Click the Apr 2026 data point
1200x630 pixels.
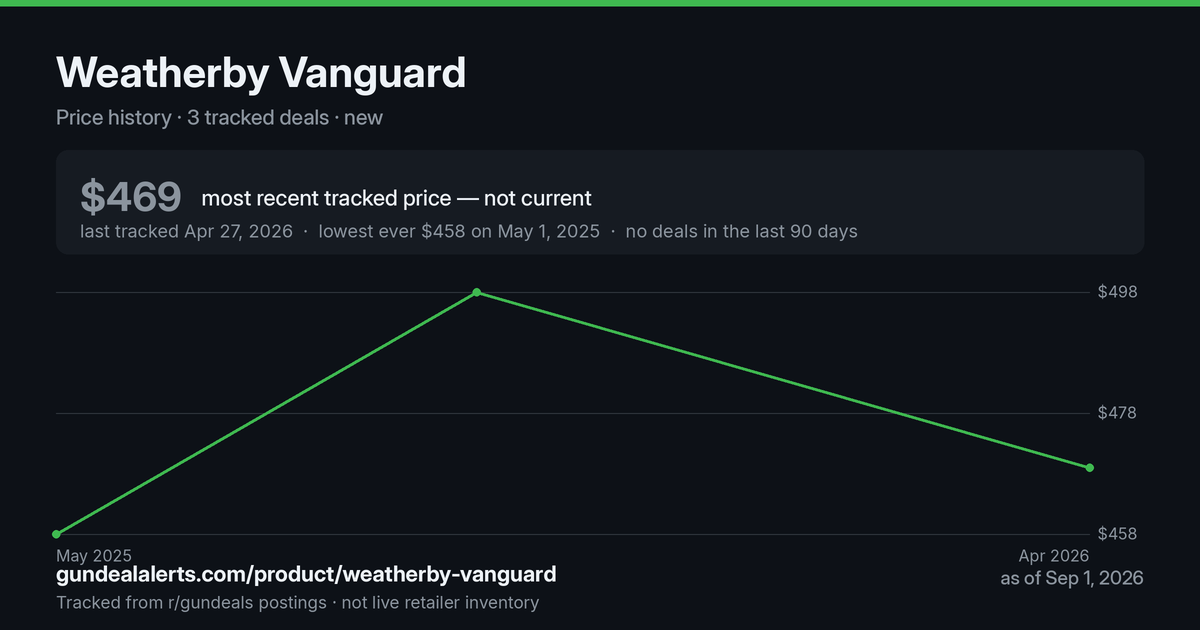point(1089,468)
